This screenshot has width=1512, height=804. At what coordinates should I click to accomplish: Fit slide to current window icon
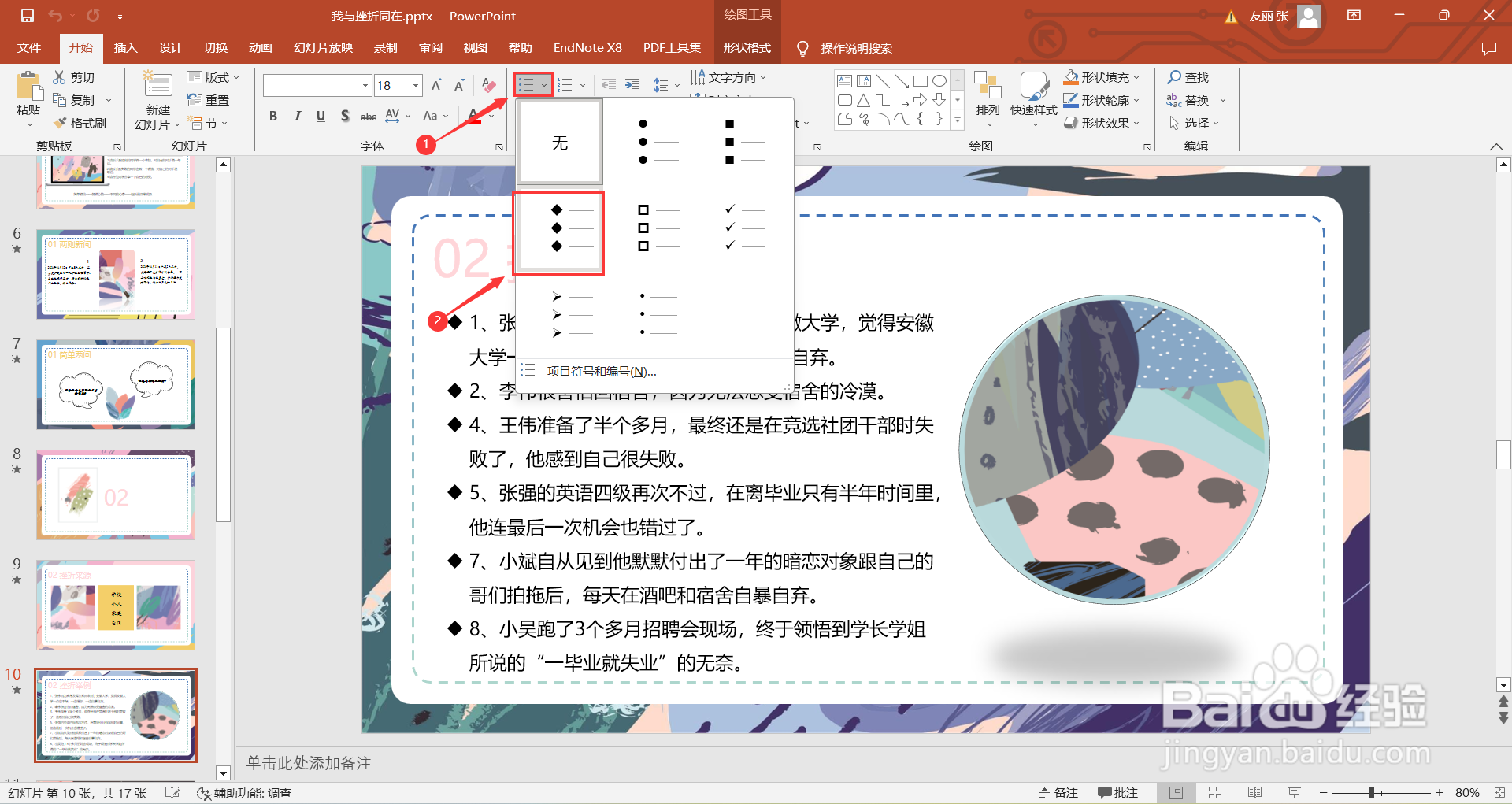coord(1499,793)
